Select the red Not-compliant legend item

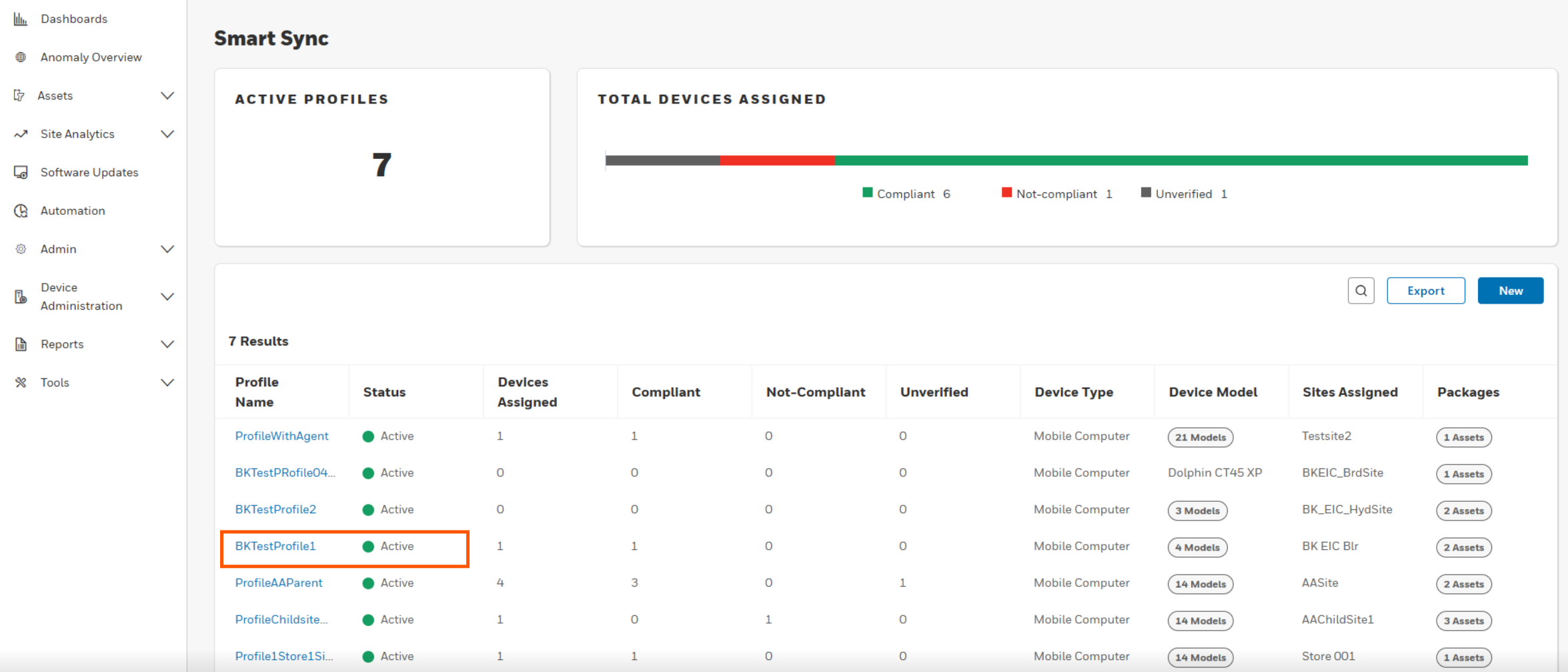(1006, 192)
